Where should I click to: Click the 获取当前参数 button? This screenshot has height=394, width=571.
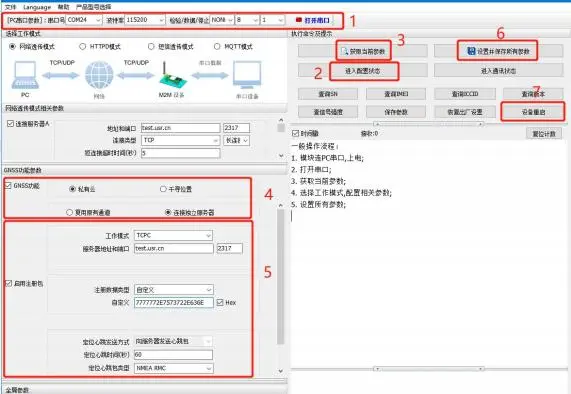[363, 51]
